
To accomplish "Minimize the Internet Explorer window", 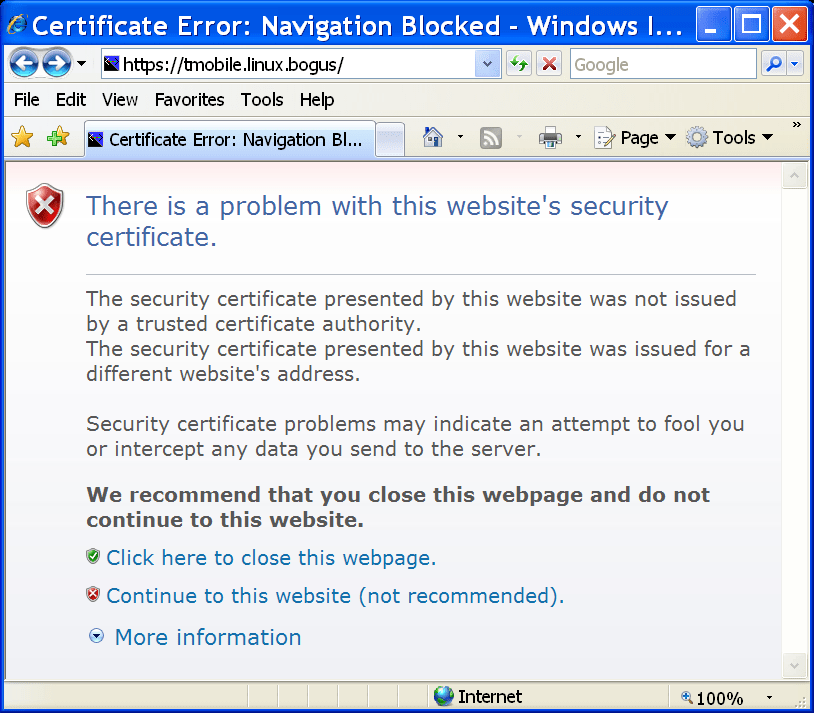I will [x=713, y=24].
